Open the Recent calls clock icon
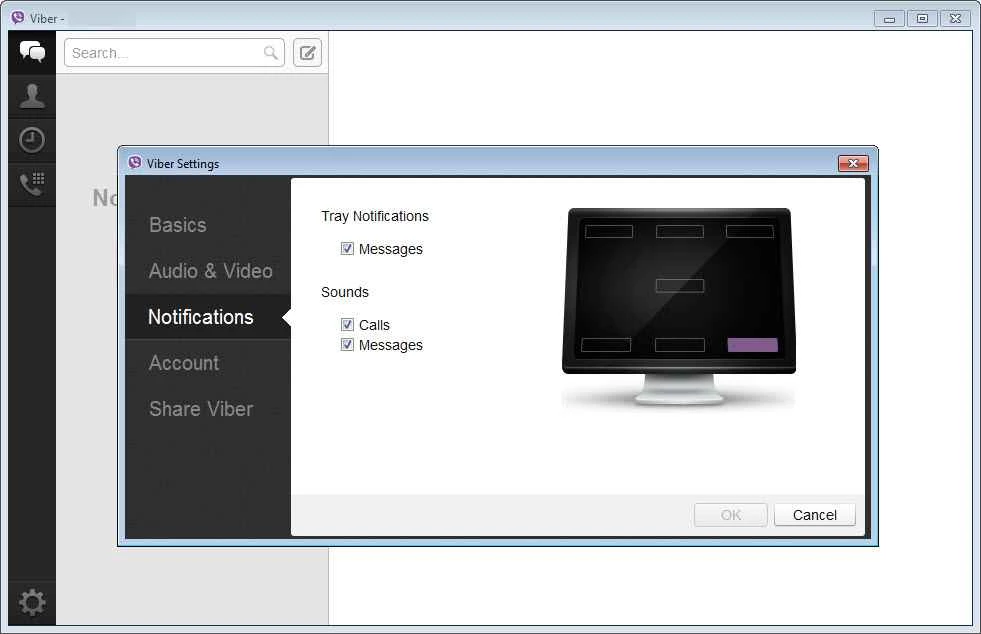Image resolution: width=981 pixels, height=634 pixels. [x=32, y=140]
